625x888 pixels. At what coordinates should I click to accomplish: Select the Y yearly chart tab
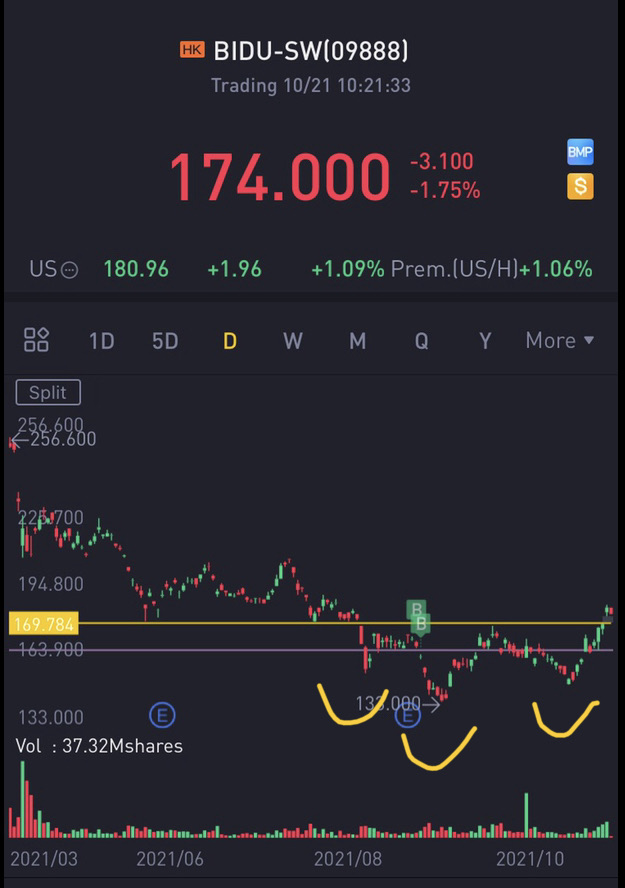[485, 341]
